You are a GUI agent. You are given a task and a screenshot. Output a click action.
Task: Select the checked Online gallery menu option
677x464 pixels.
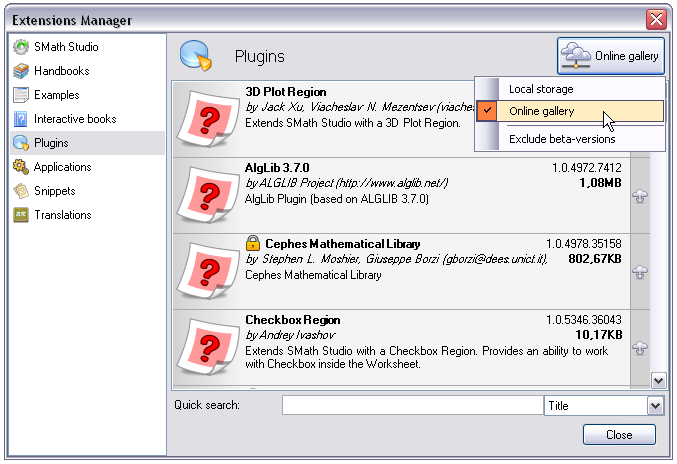[541, 111]
